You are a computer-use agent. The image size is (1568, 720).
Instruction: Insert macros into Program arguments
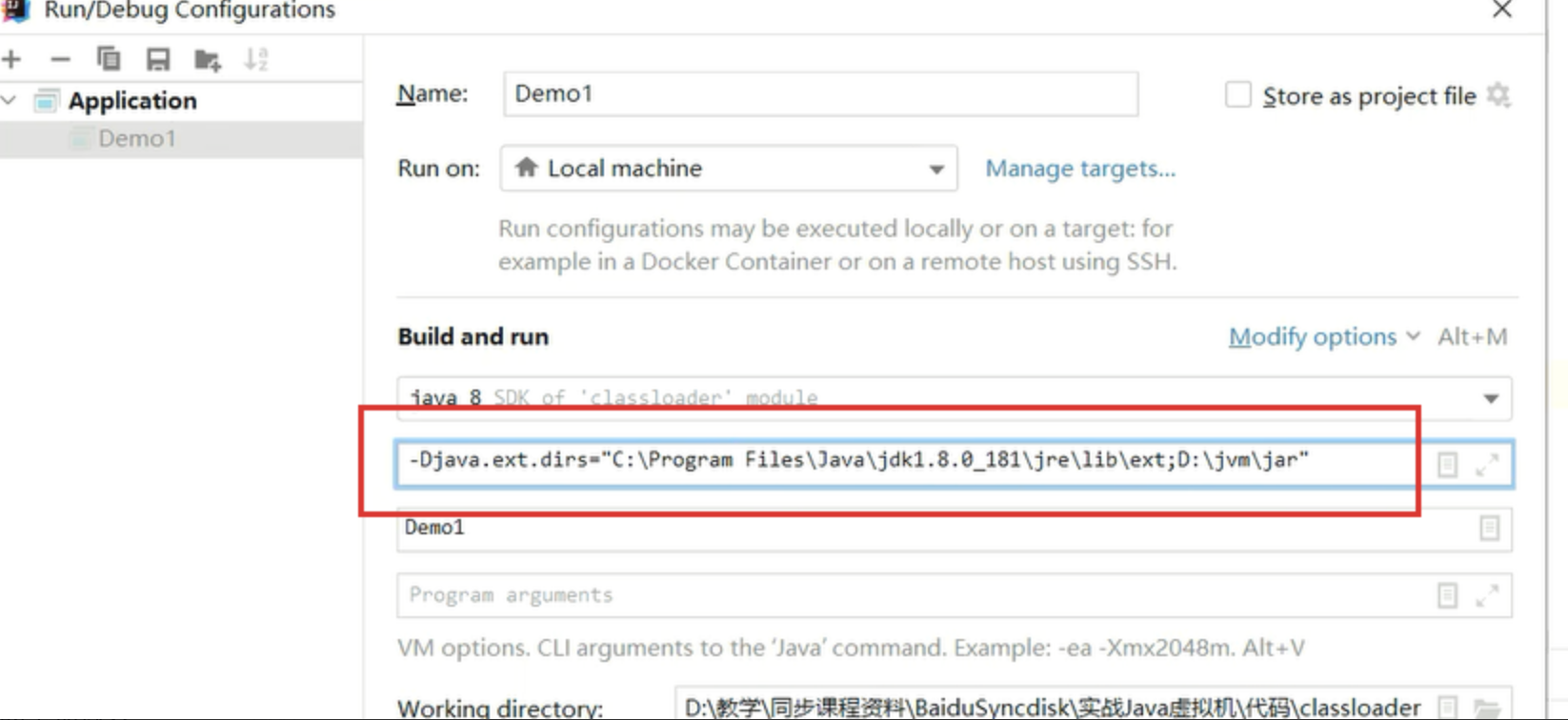coord(1447,595)
